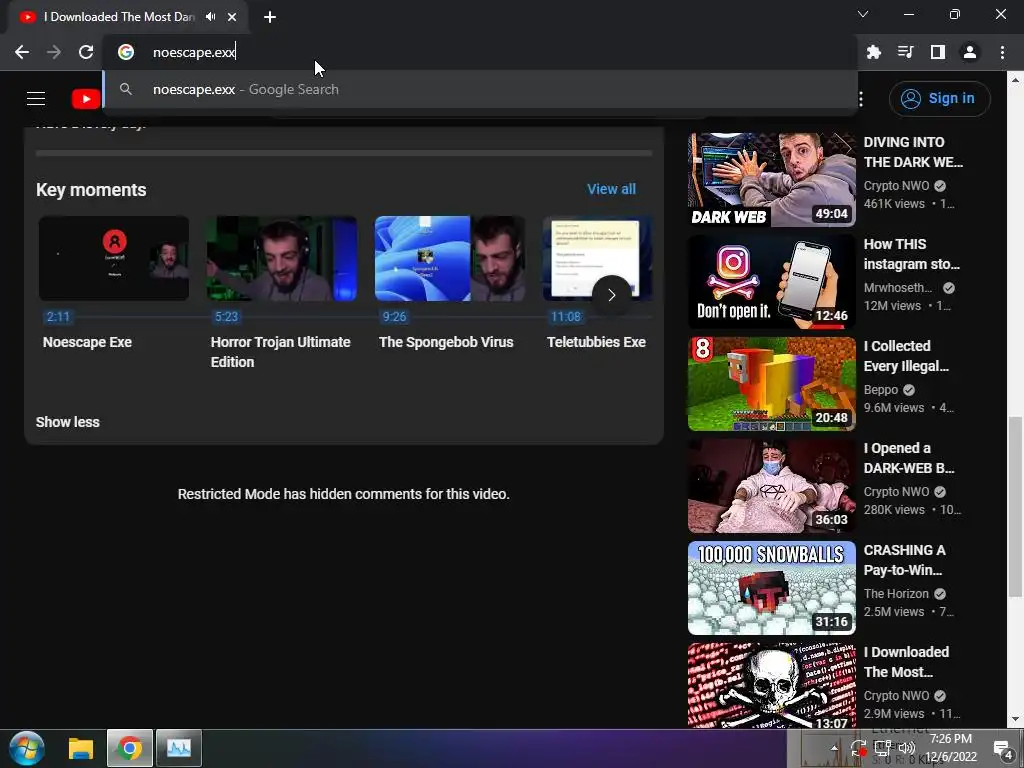Select the noescape.exx Google Search suggestion
Image resolution: width=1024 pixels, height=768 pixels.
pyautogui.click(x=480, y=89)
